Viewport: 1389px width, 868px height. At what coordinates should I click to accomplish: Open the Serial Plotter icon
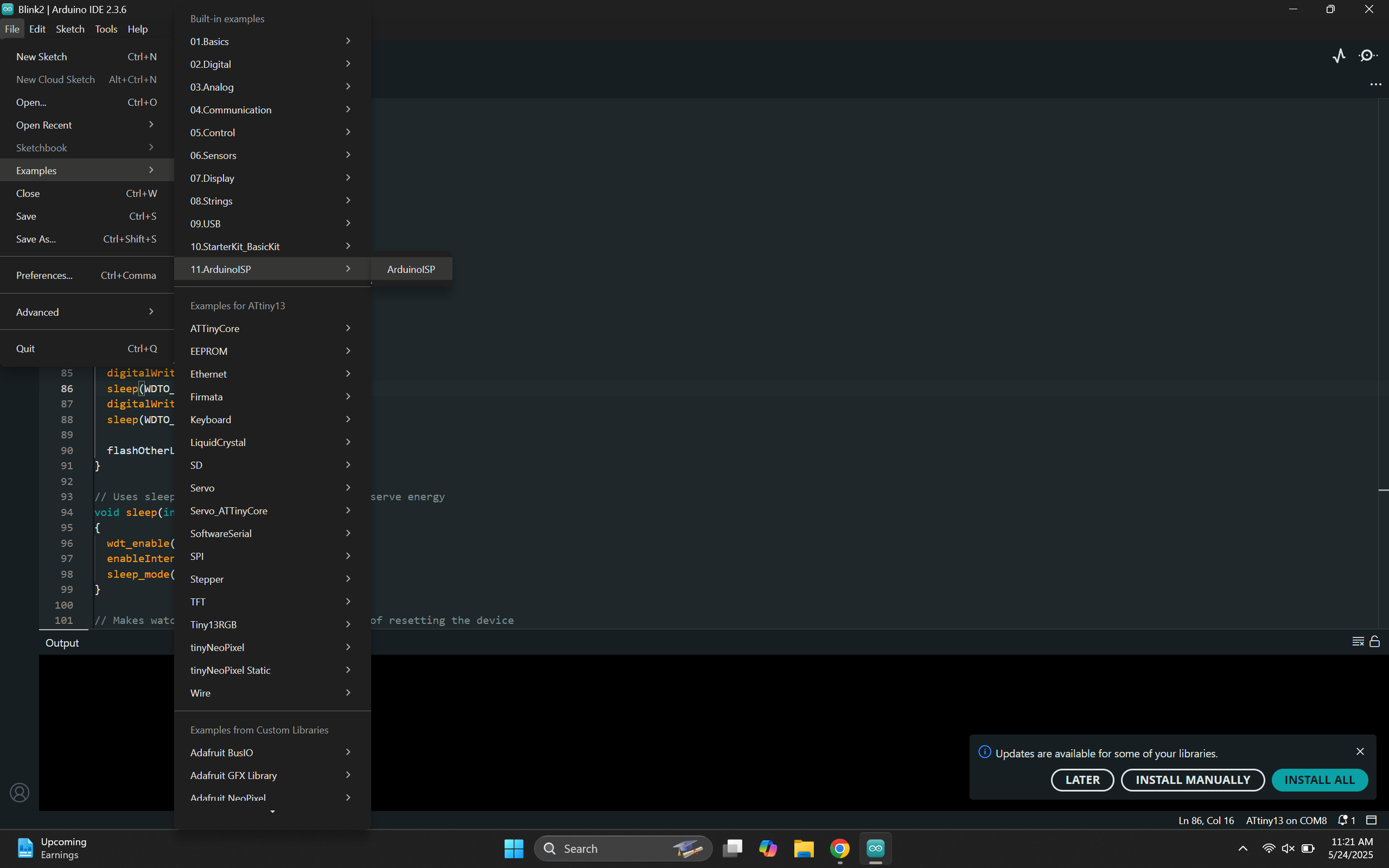coord(1339,56)
